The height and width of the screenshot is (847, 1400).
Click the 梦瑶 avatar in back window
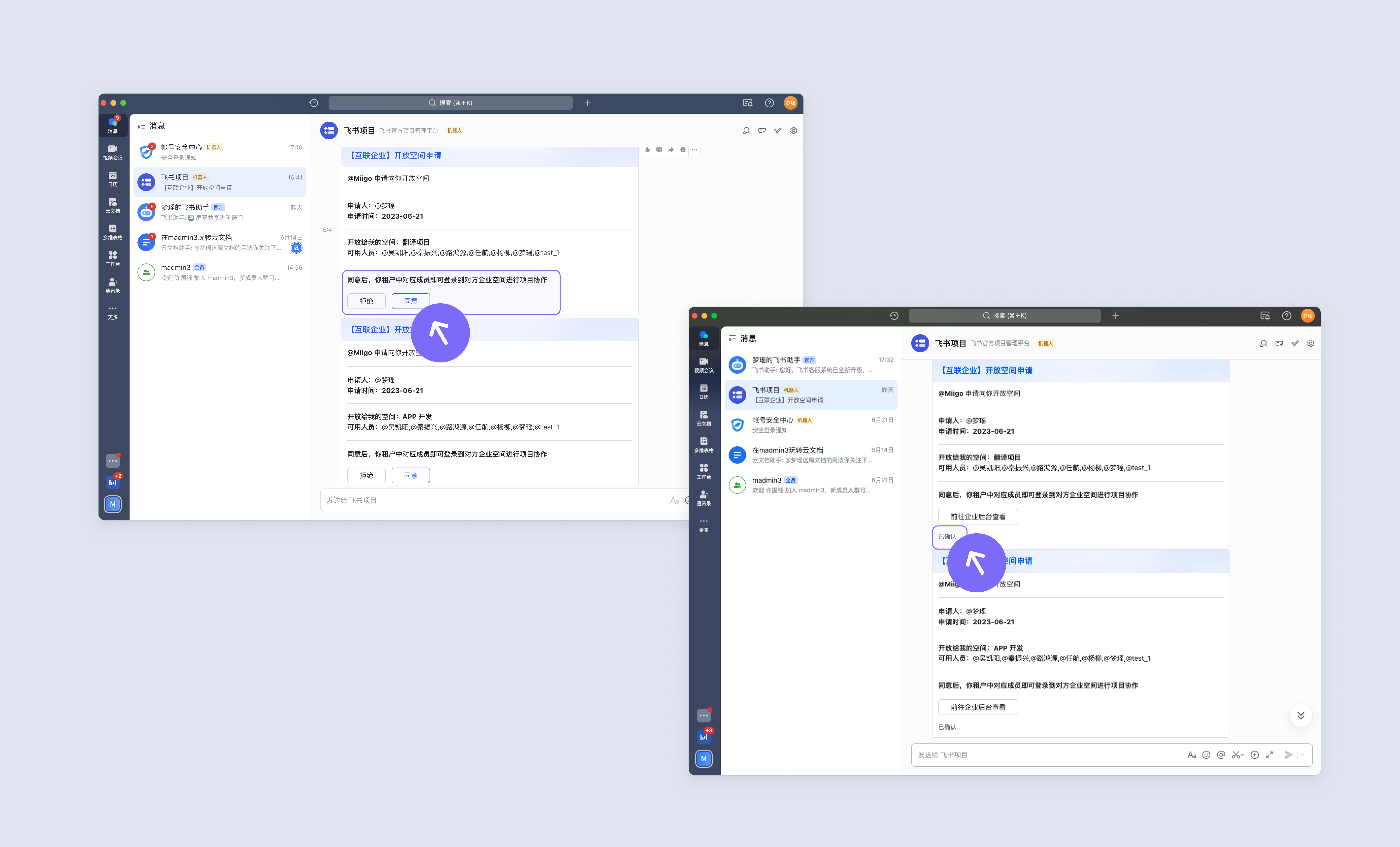coord(790,103)
